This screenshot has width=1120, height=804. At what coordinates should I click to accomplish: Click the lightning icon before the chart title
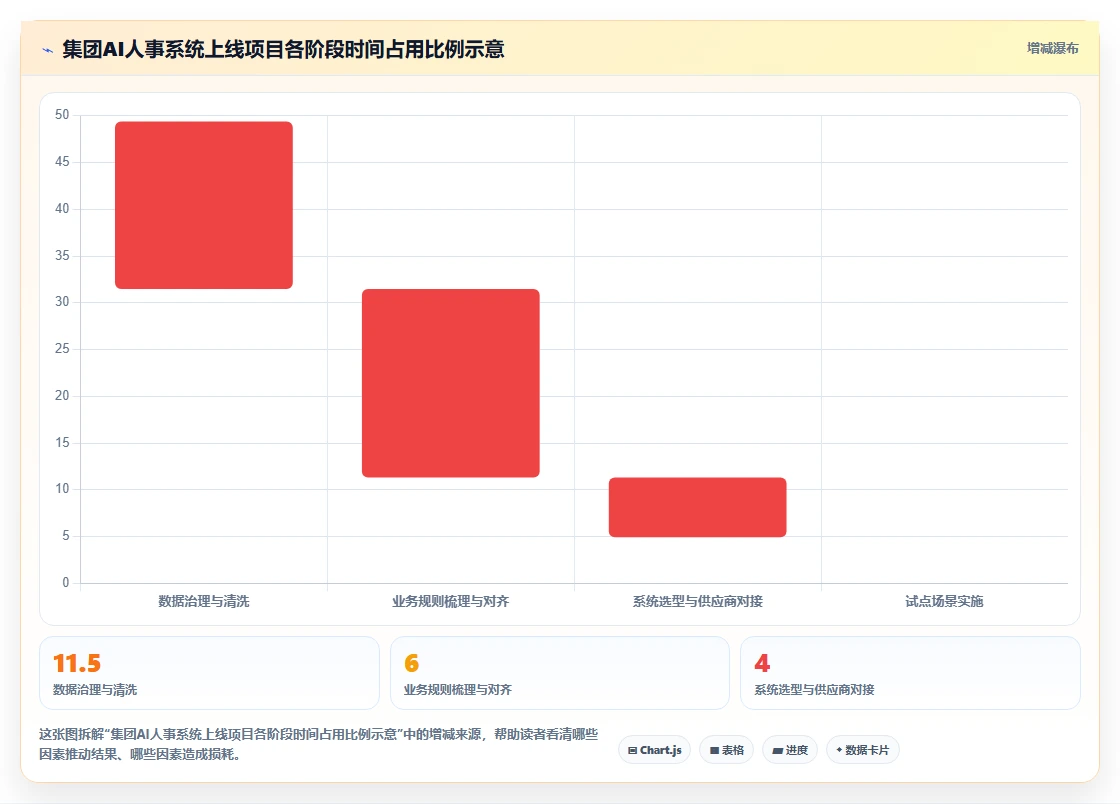[x=47, y=50]
